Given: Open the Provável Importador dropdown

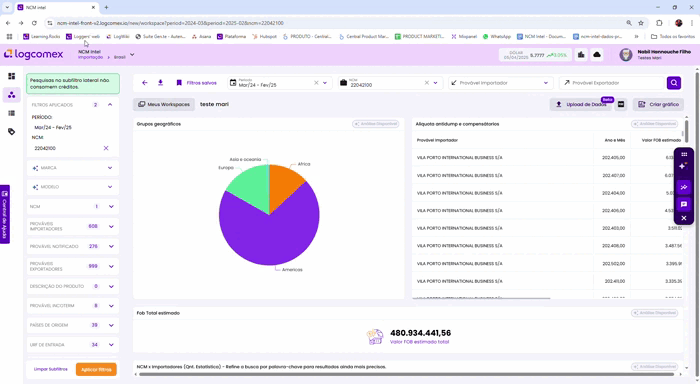Looking at the screenshot, I should pos(500,83).
